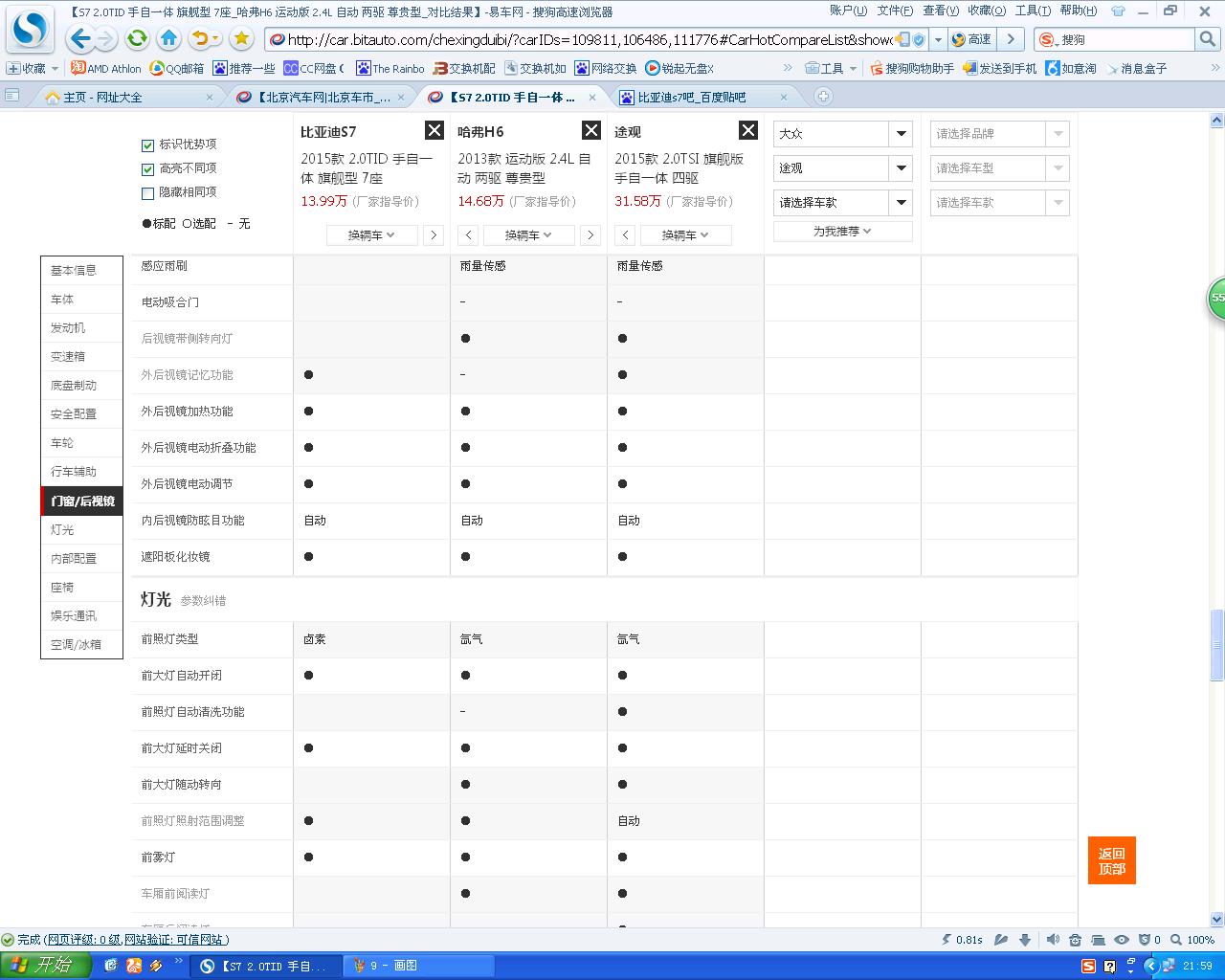This screenshot has width=1225, height=980.
Task: Click the yellow star favorites icon
Action: (x=241, y=39)
